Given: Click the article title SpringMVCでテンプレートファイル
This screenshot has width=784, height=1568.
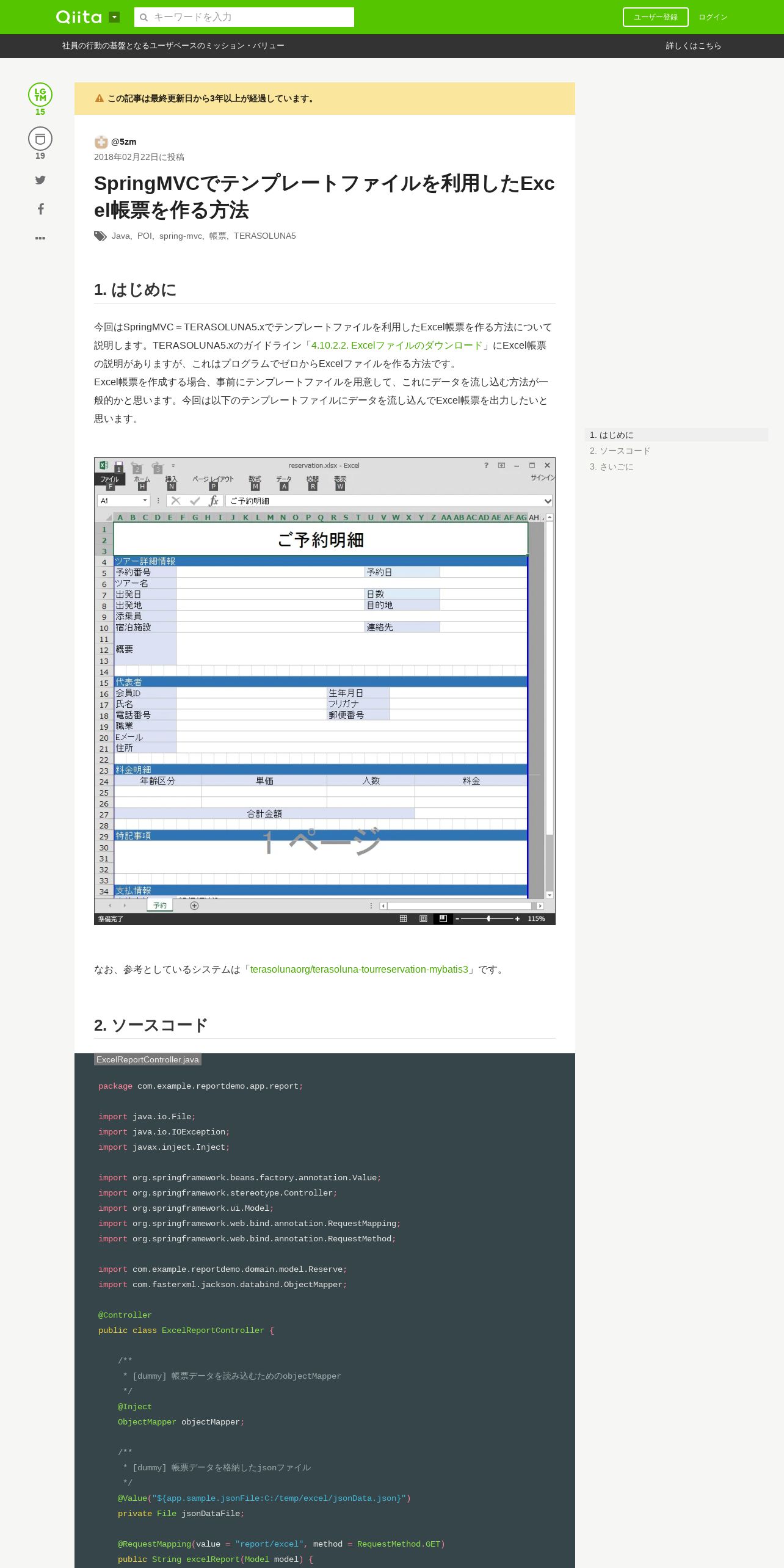Looking at the screenshot, I should [324, 197].
